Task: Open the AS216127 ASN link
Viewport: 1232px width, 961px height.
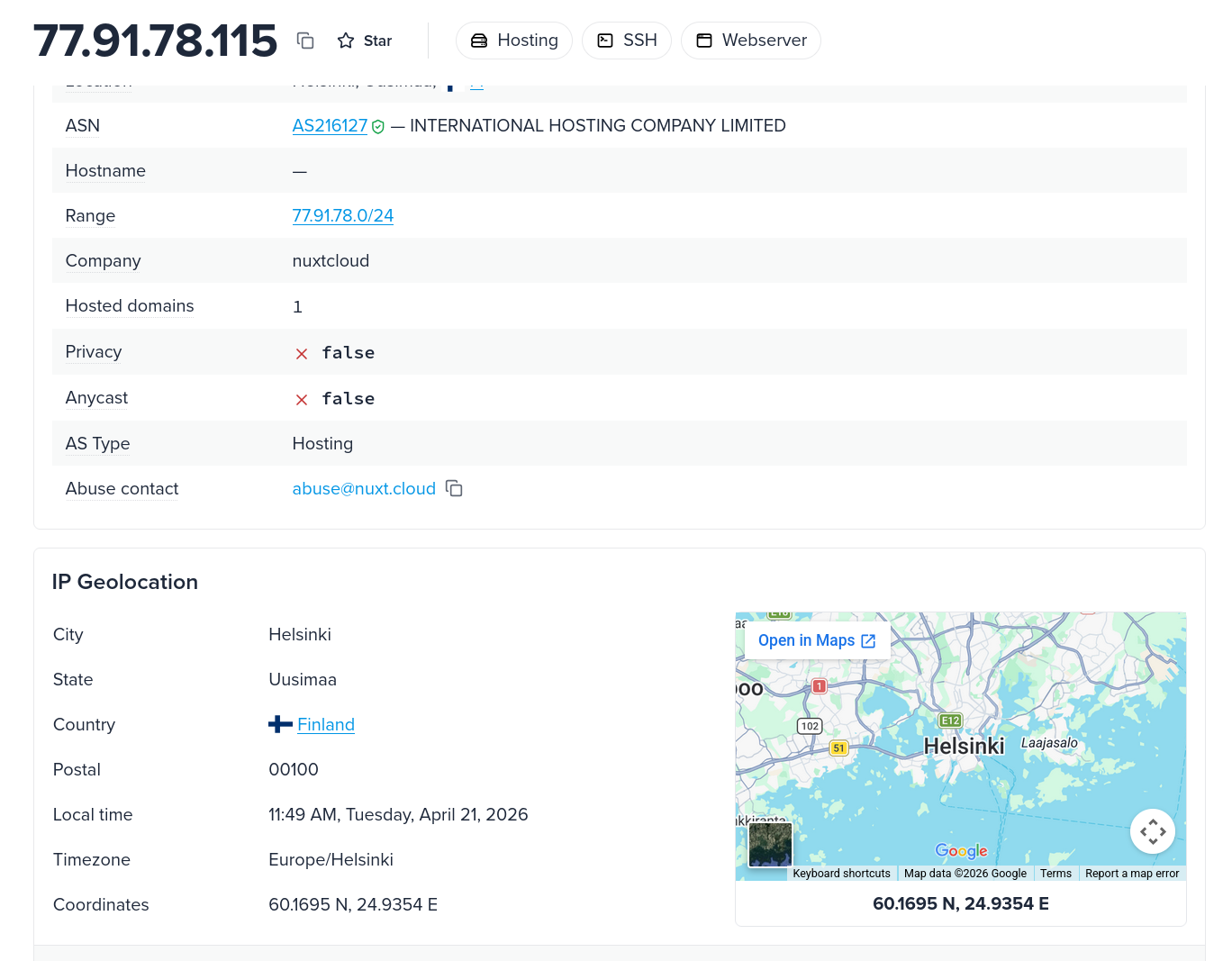Action: tap(330, 126)
